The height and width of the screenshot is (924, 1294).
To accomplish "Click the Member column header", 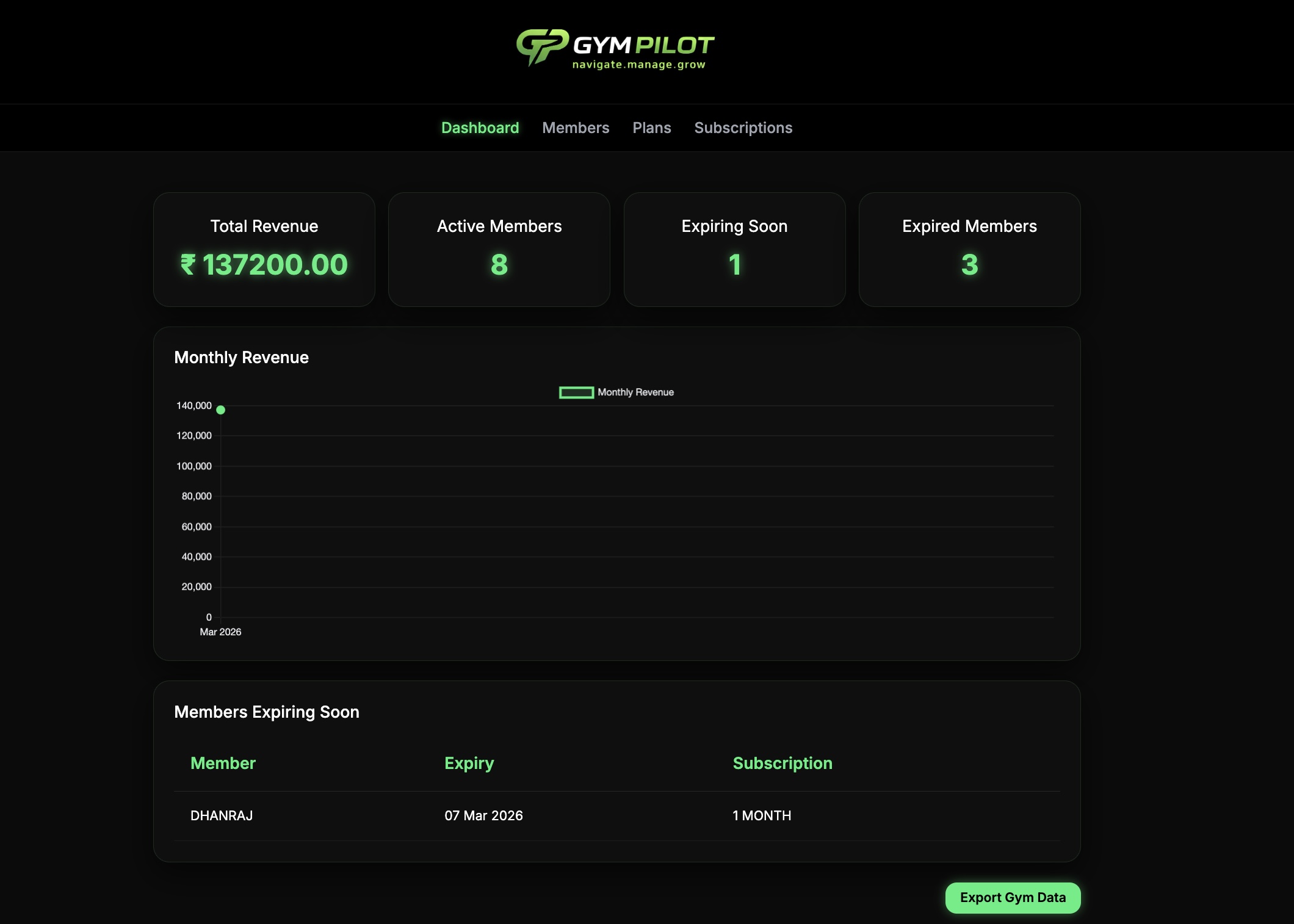I will pyautogui.click(x=223, y=763).
